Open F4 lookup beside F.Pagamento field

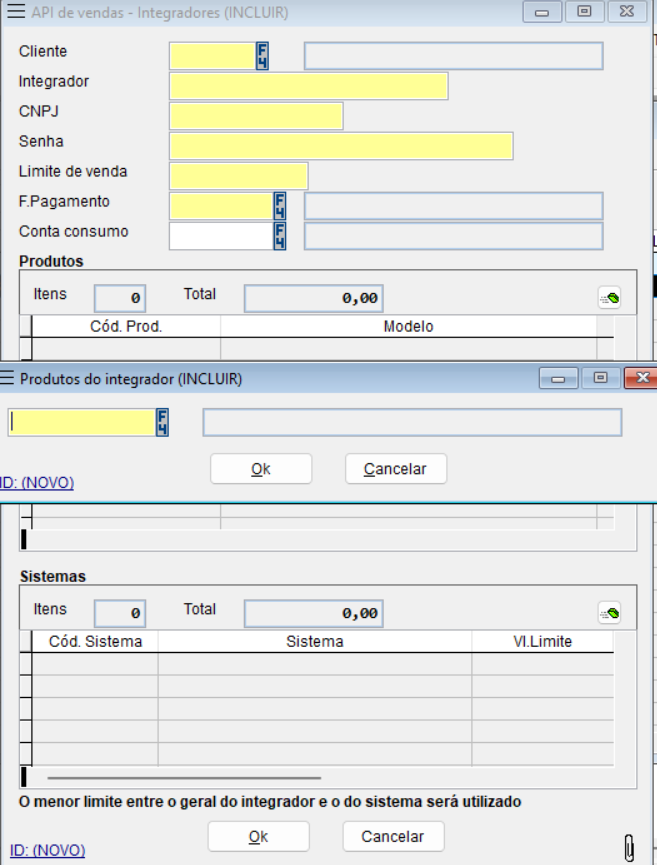280,206
